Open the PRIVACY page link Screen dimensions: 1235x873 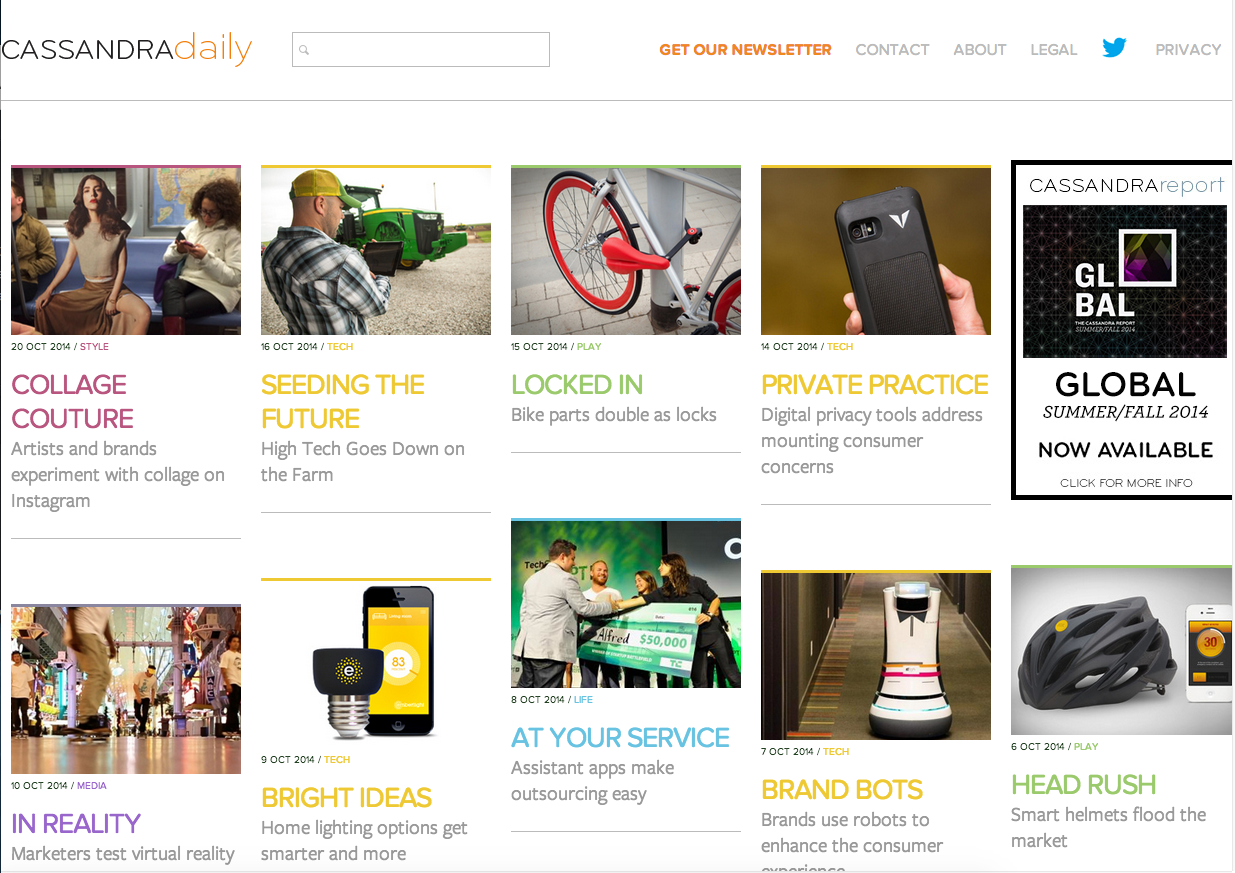click(x=1188, y=49)
